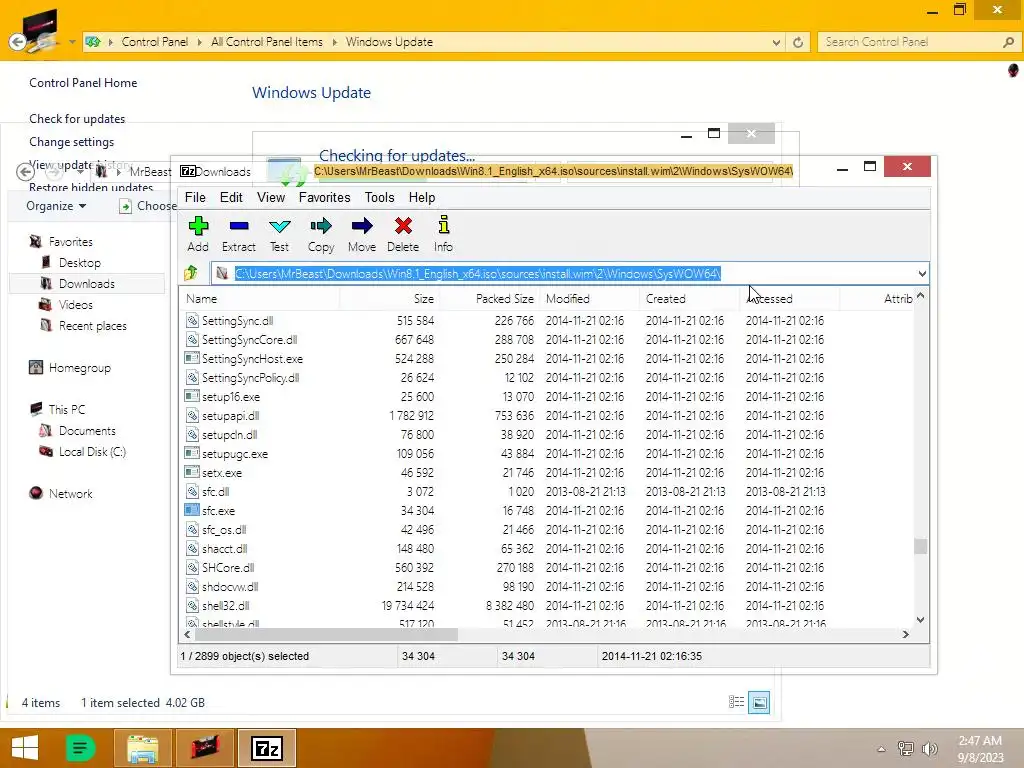
Task: Click the scroll down arrow in 7-Zip list
Action: pyautogui.click(x=920, y=620)
